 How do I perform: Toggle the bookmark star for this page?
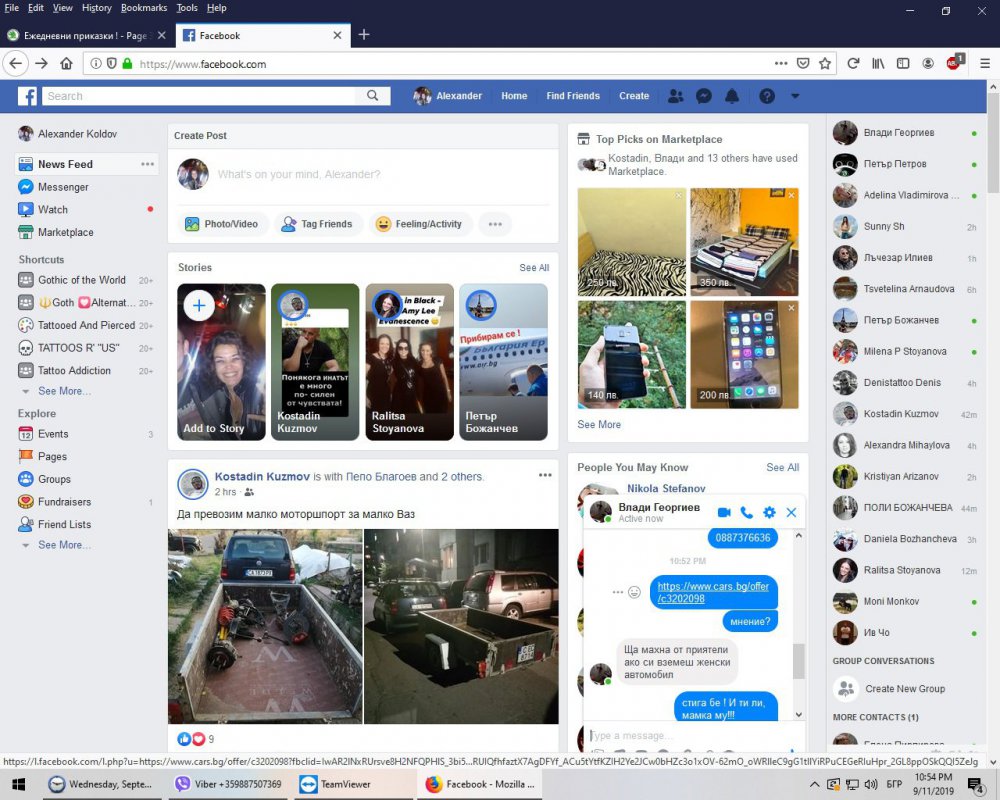pos(824,62)
